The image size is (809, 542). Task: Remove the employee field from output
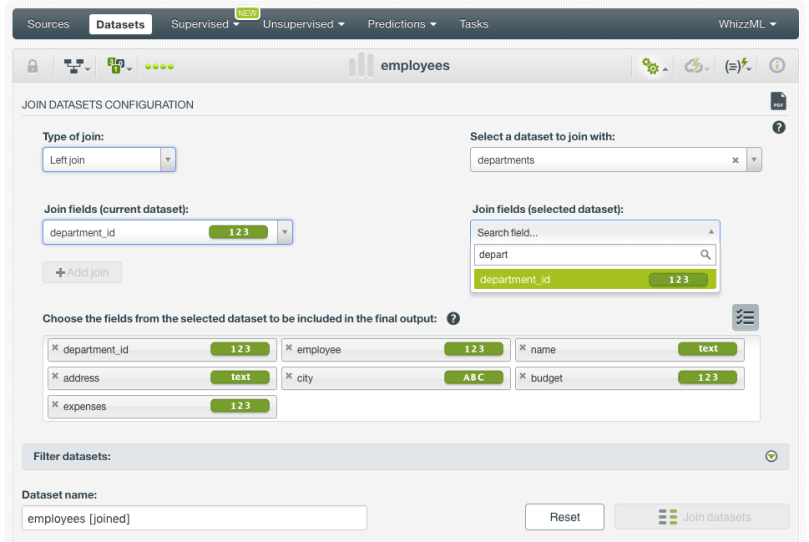click(x=289, y=349)
